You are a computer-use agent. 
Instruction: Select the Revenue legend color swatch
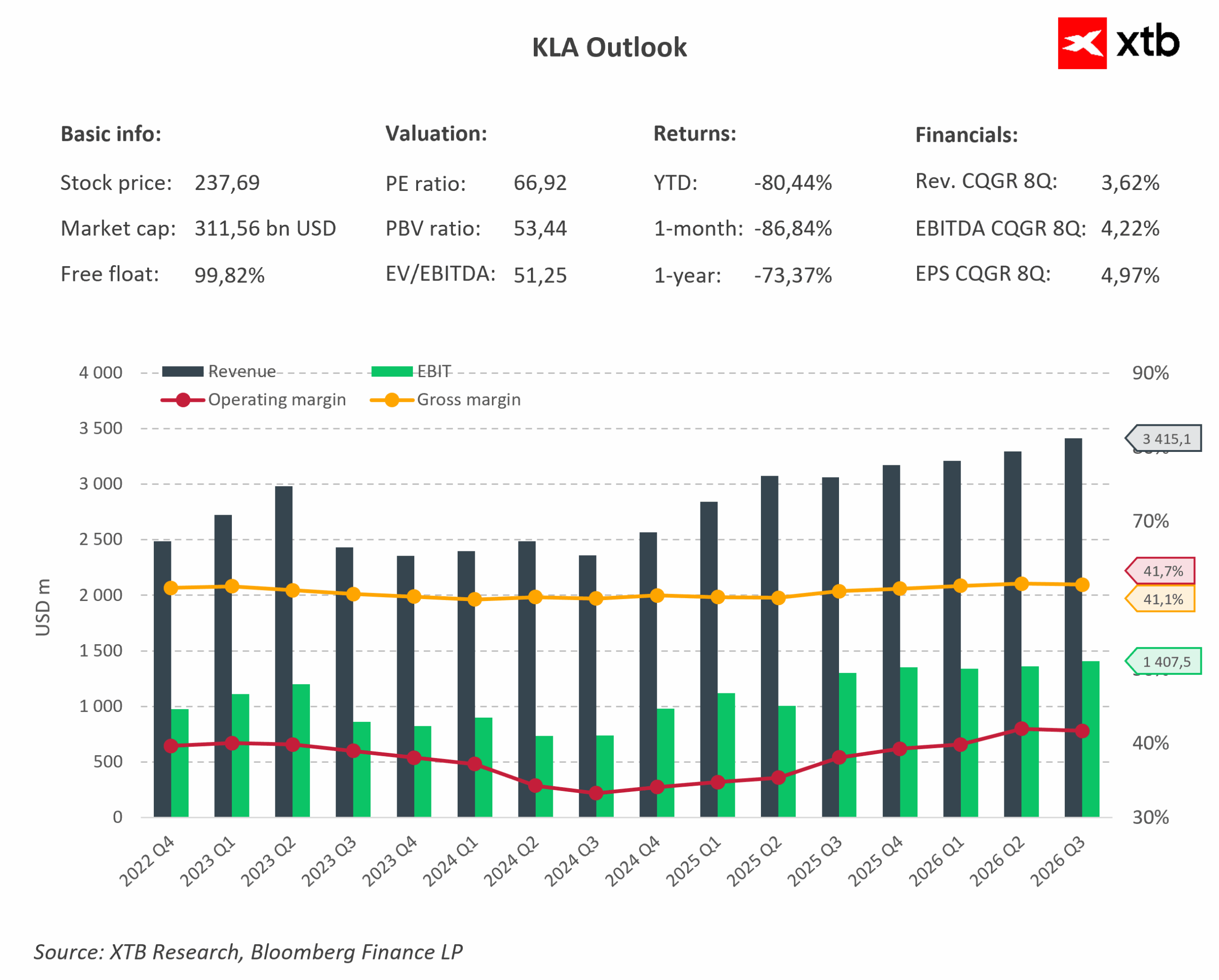[x=183, y=371]
